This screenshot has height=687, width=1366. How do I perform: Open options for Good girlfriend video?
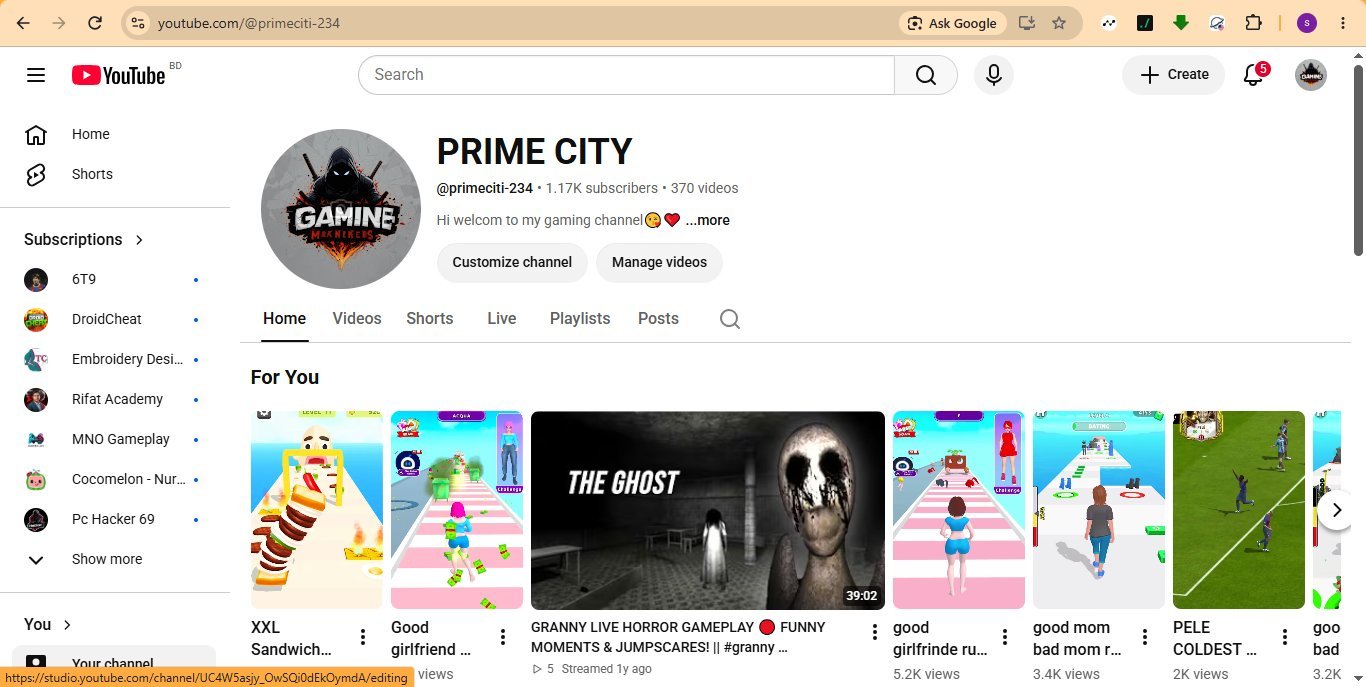click(x=503, y=637)
